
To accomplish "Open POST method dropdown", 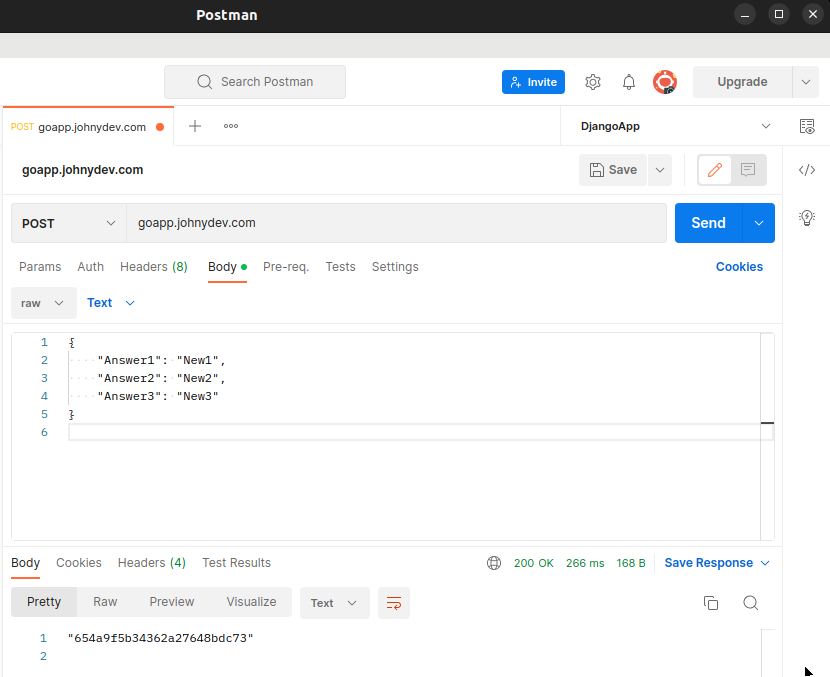I will [69, 223].
